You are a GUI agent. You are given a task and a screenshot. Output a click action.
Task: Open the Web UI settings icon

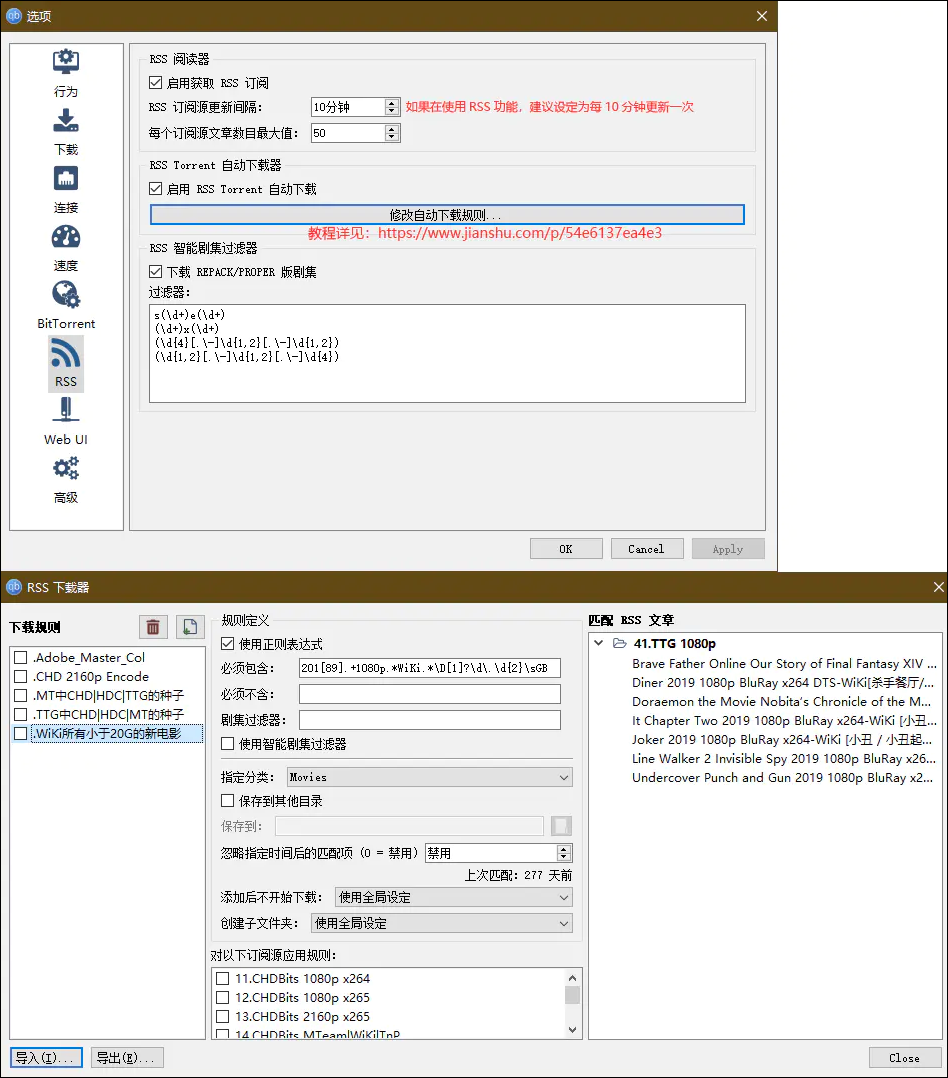66,411
